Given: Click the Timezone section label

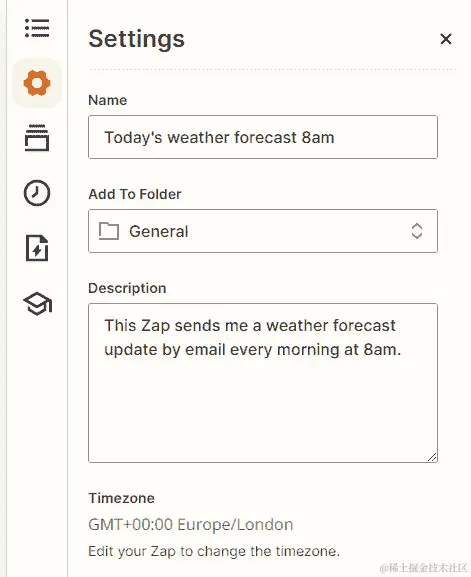Looking at the screenshot, I should pos(121,498).
